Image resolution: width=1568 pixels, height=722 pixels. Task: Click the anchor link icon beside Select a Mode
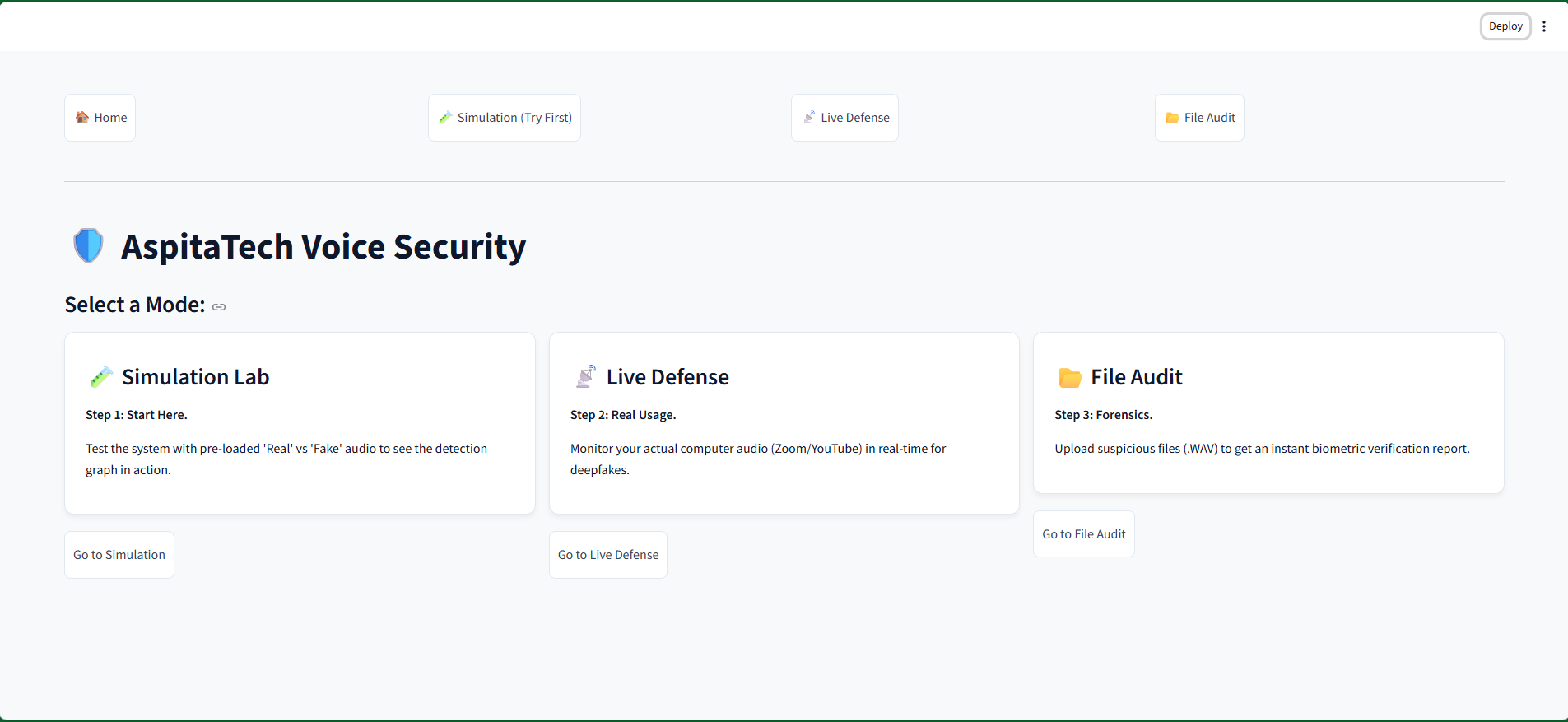219,307
